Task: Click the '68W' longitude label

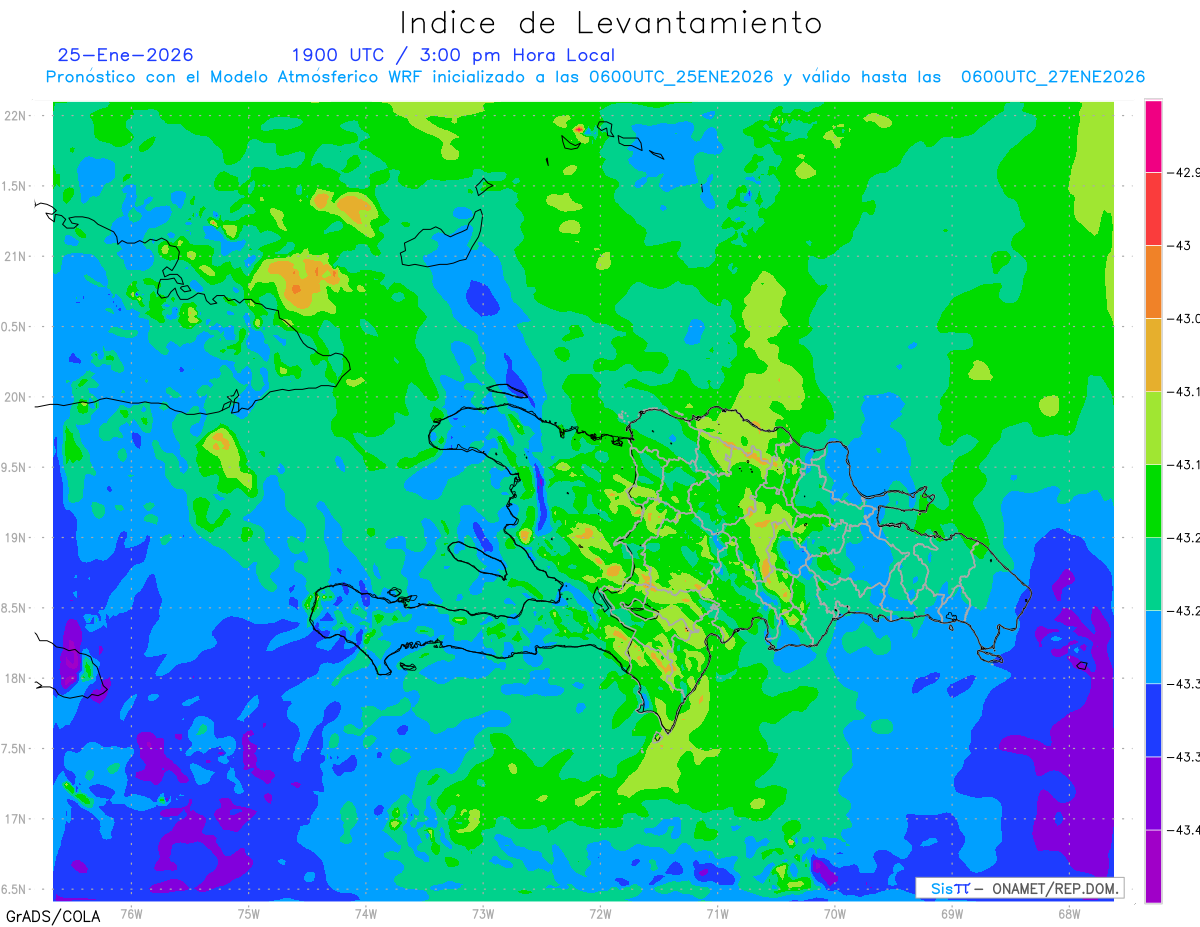Action: [x=1069, y=913]
